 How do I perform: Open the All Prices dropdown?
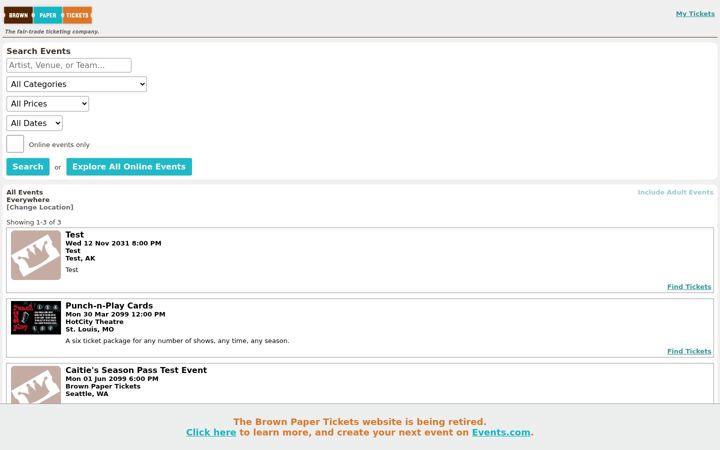[48, 104]
